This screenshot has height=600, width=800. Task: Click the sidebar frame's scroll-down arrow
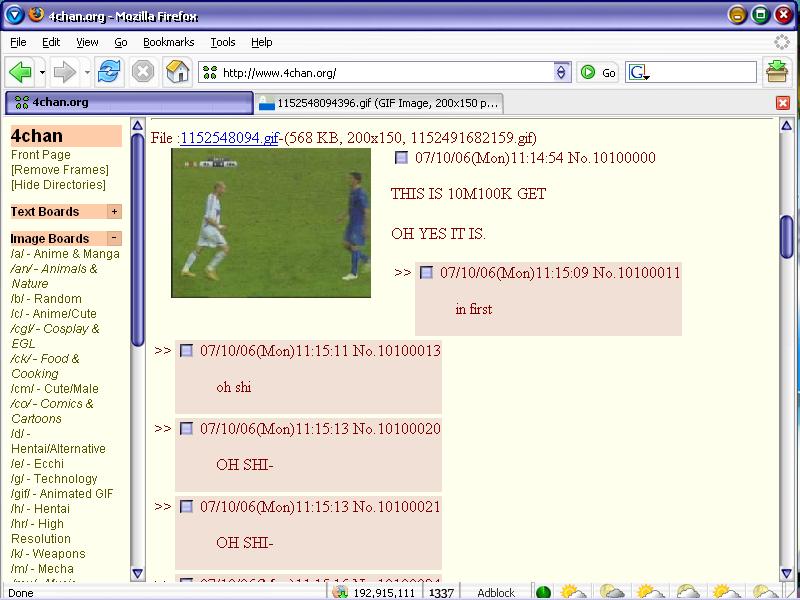pos(137,574)
